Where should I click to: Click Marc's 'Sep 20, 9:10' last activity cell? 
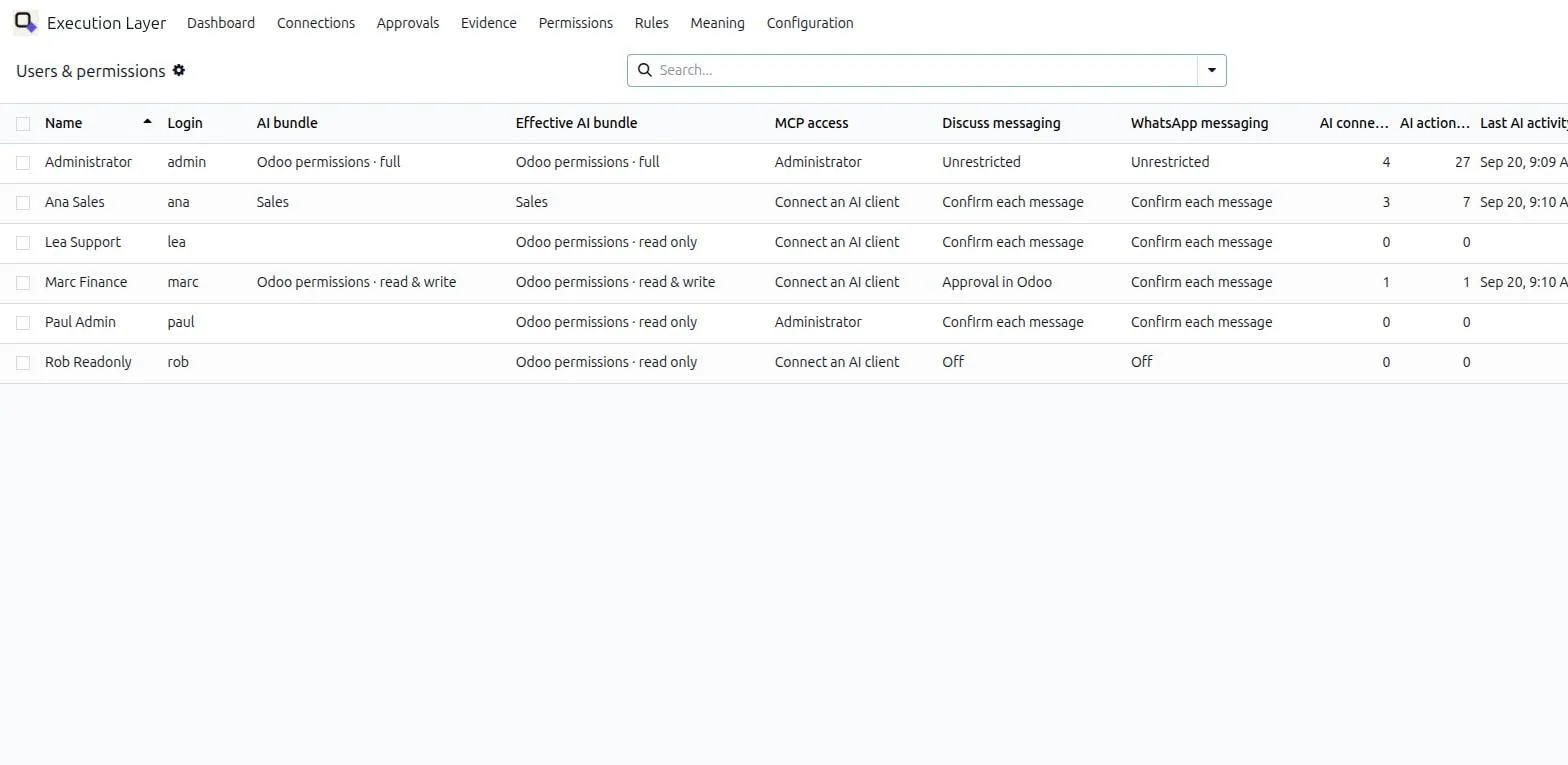pos(1523,282)
